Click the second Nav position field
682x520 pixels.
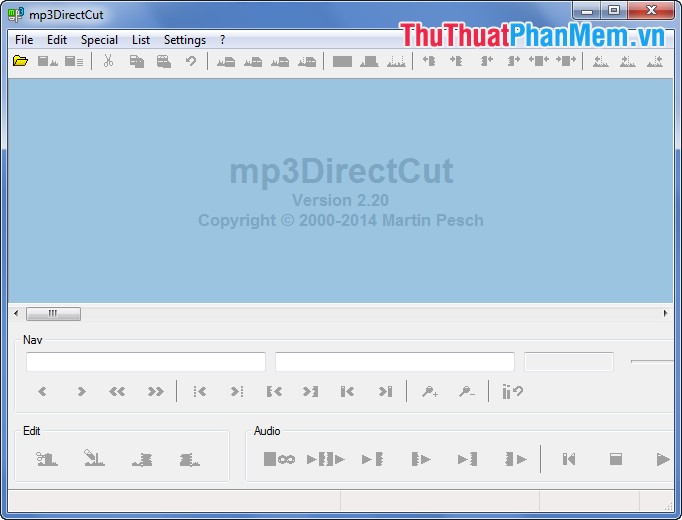click(395, 362)
